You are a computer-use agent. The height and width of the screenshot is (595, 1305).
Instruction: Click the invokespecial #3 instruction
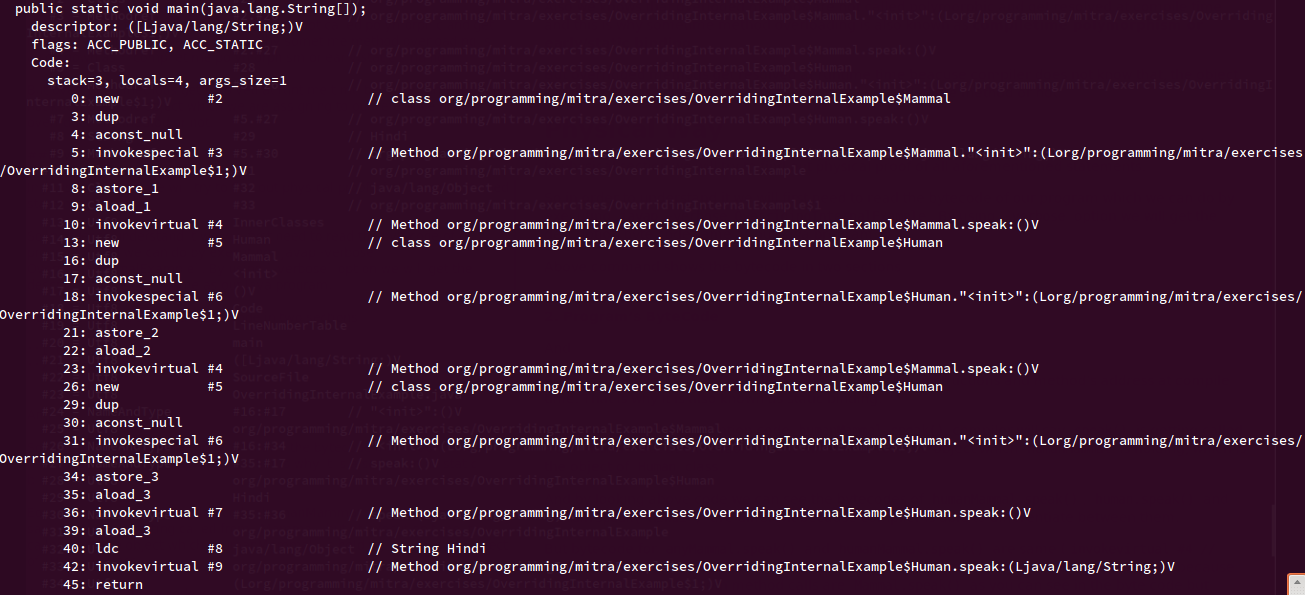(x=159, y=153)
